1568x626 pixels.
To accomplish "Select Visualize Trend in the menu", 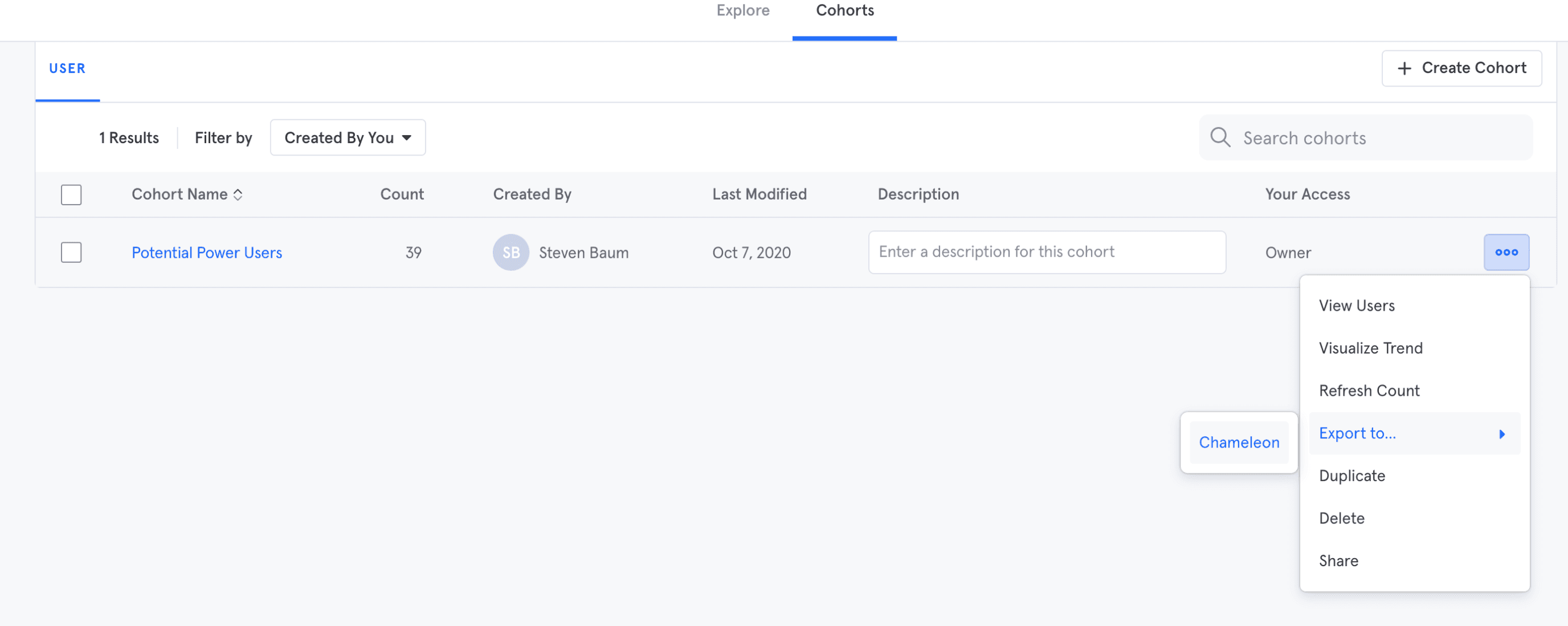I will [1370, 348].
